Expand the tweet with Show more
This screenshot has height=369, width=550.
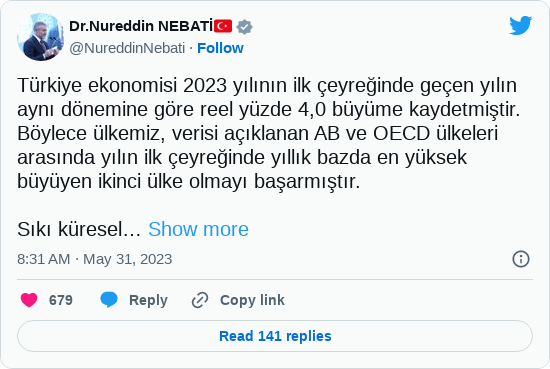tap(199, 229)
